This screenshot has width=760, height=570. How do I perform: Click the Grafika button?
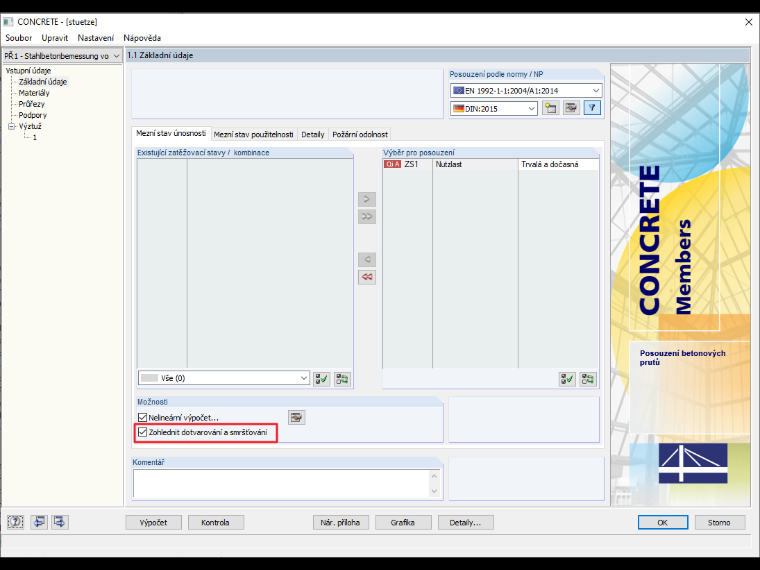pos(402,522)
